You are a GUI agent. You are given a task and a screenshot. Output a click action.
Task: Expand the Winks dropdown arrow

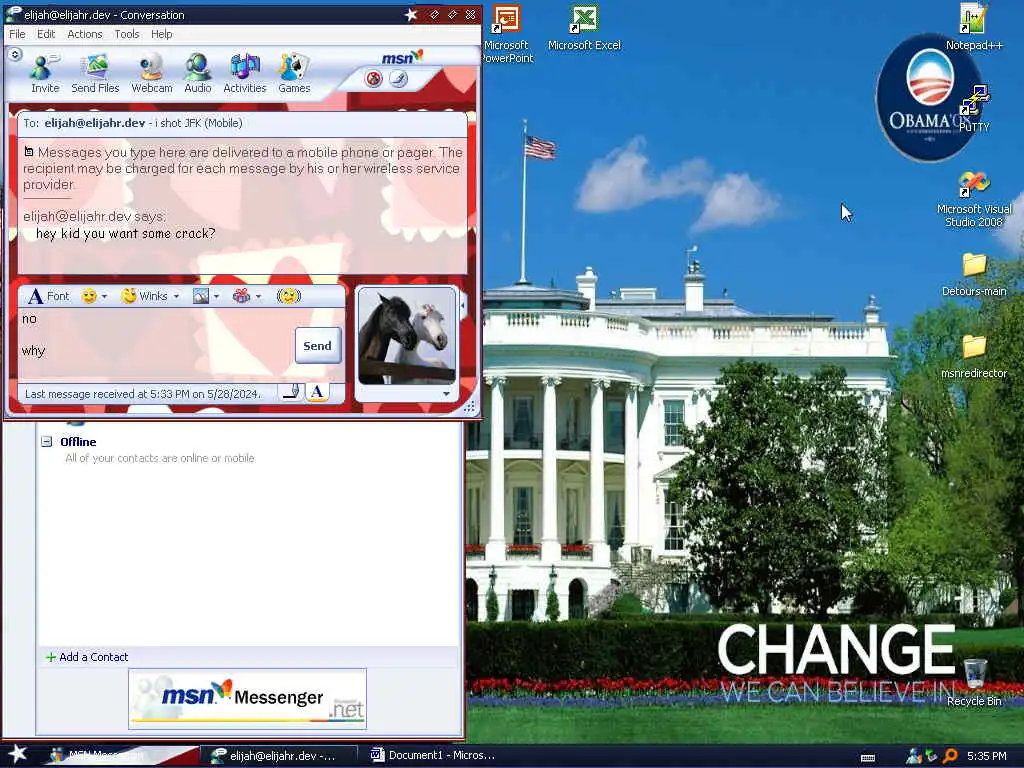coord(176,296)
